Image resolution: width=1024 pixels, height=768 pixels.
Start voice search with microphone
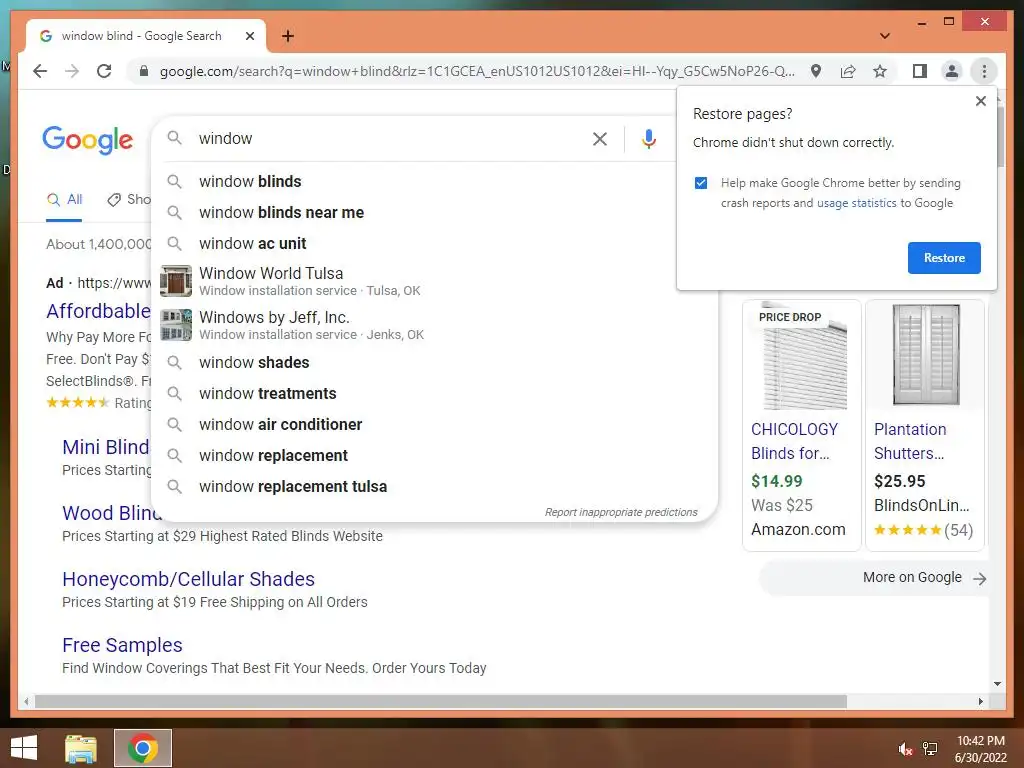pyautogui.click(x=648, y=138)
